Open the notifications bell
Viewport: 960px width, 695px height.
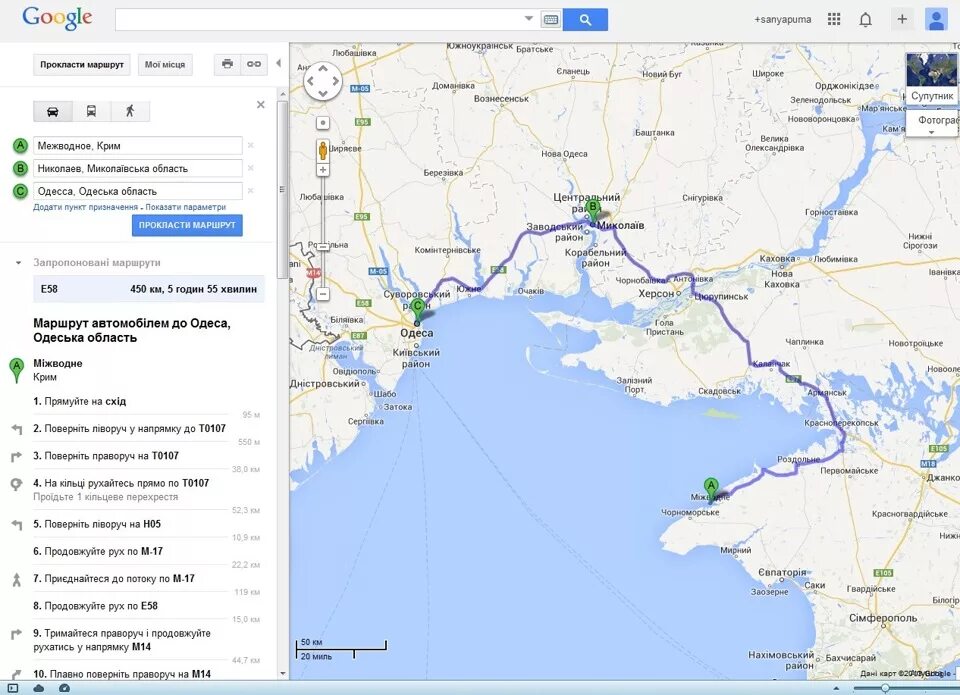point(865,20)
